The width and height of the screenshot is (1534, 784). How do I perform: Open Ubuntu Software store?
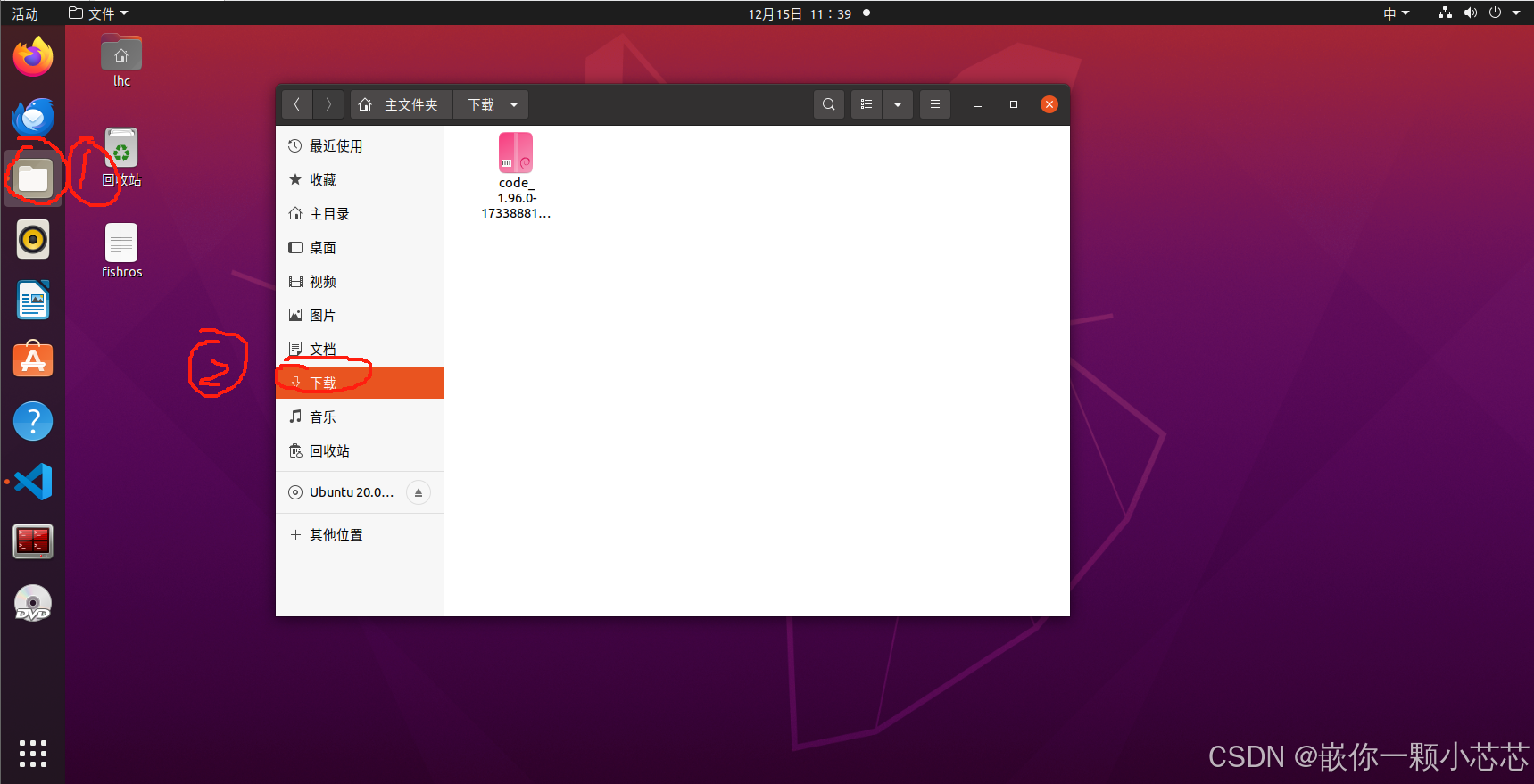click(33, 360)
